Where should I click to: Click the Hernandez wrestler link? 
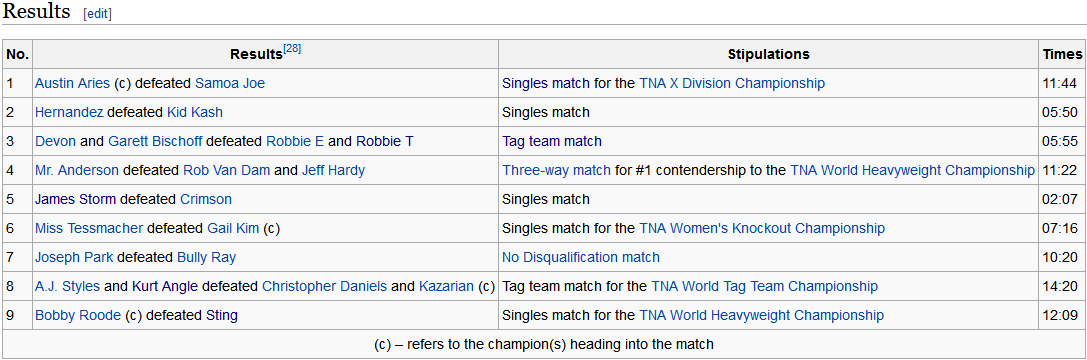click(69, 112)
